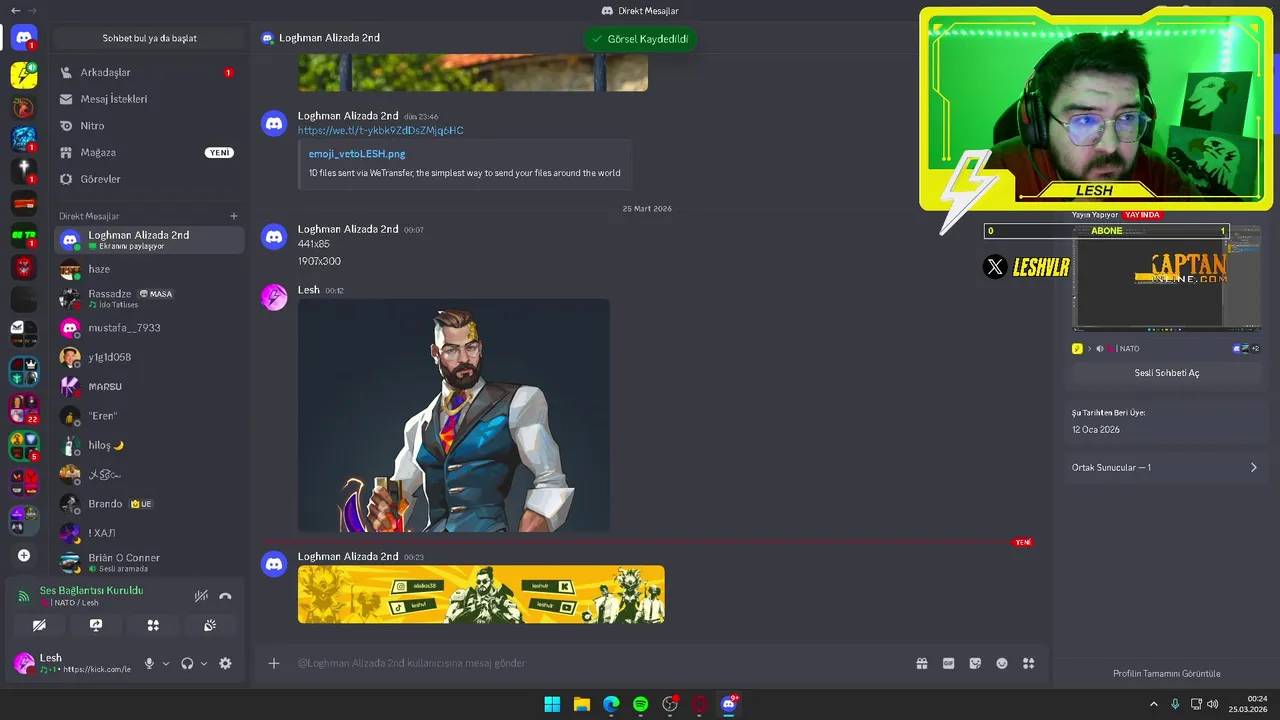Disconnect from voice with hang-up icon
This screenshot has width=1280, height=720.
225,596
